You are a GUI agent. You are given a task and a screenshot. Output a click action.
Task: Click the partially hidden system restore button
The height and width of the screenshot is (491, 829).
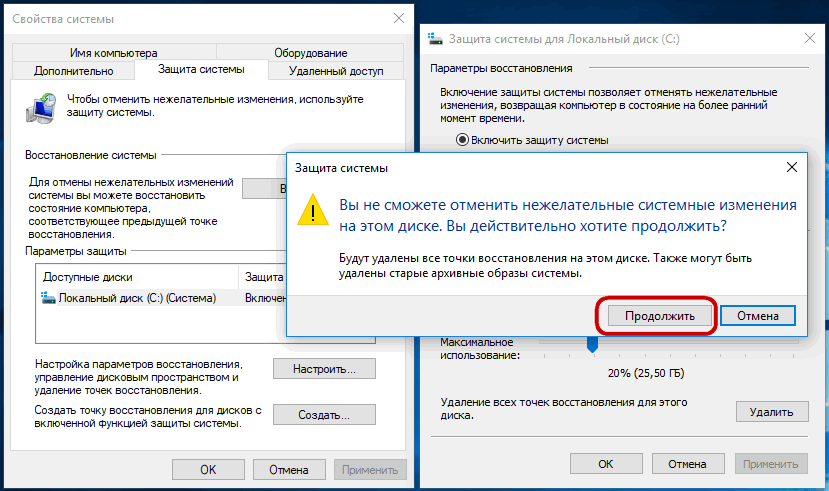264,189
